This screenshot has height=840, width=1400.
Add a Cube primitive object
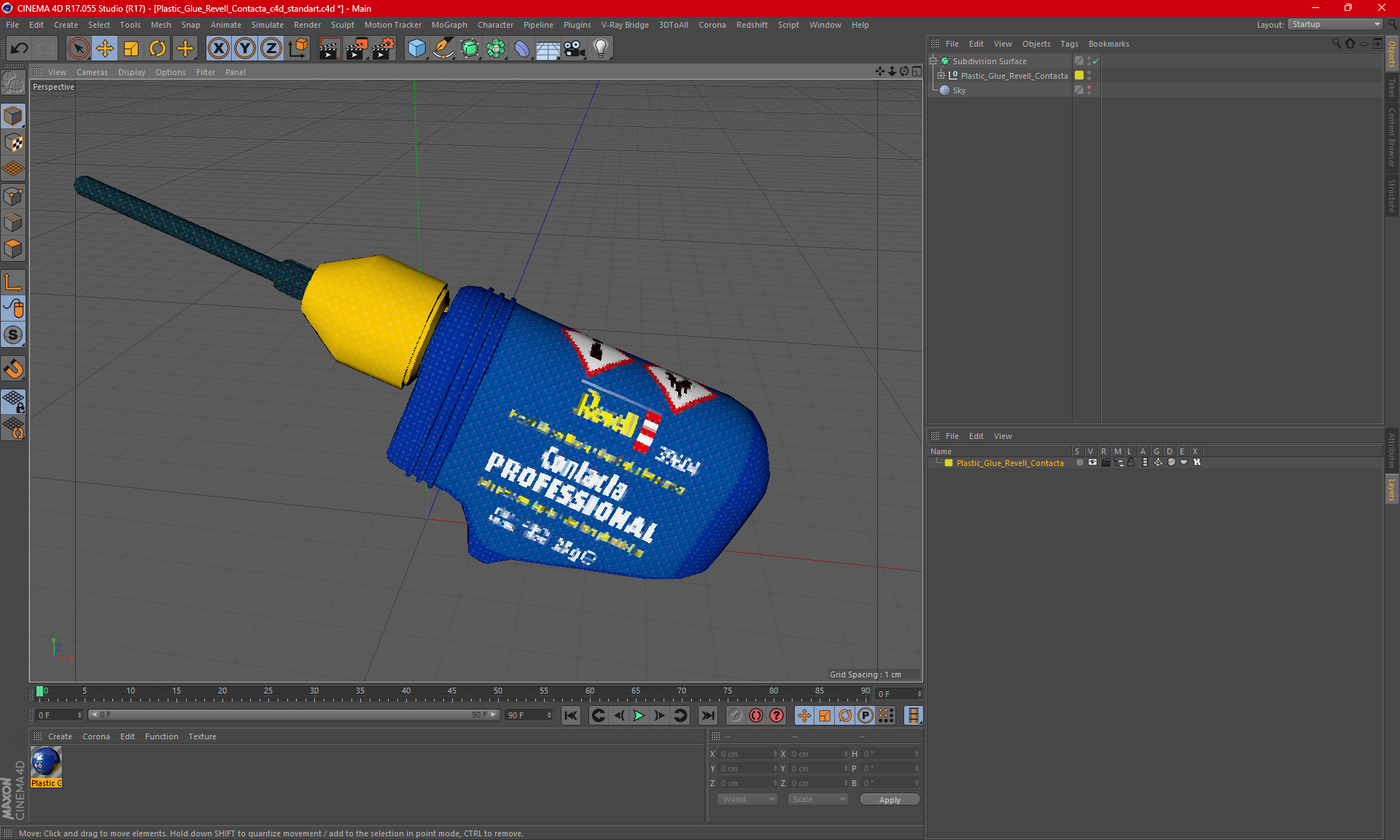tap(416, 49)
